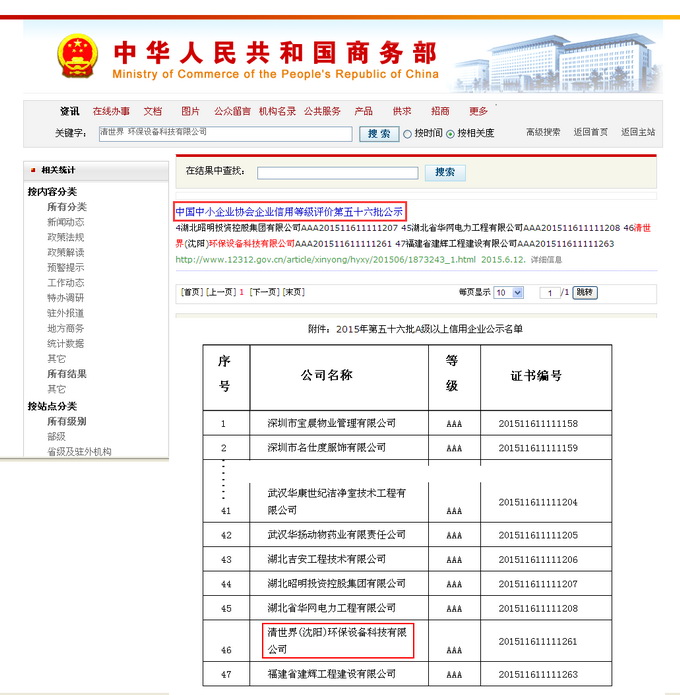Focus the 在结果中查找 input field
This screenshot has height=695, width=680.
[x=338, y=173]
